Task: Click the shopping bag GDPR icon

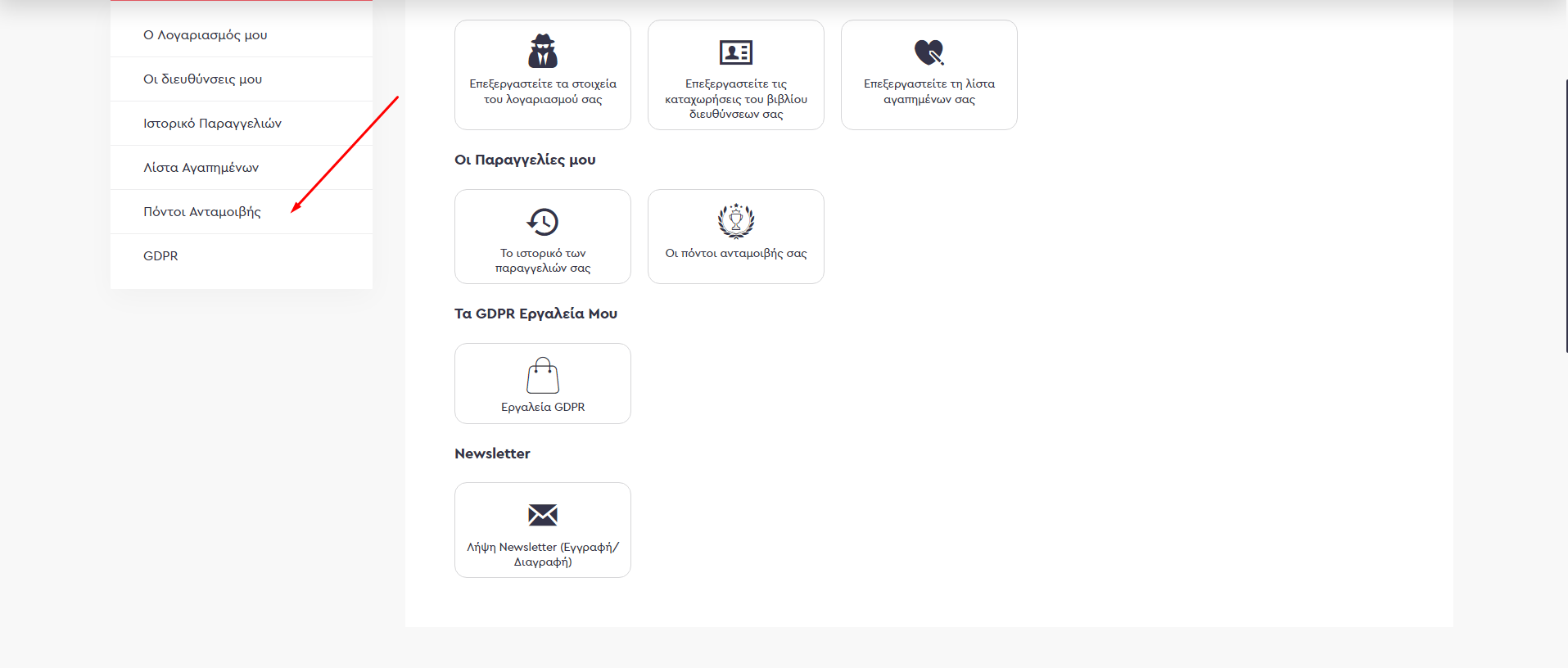Action: (x=543, y=376)
